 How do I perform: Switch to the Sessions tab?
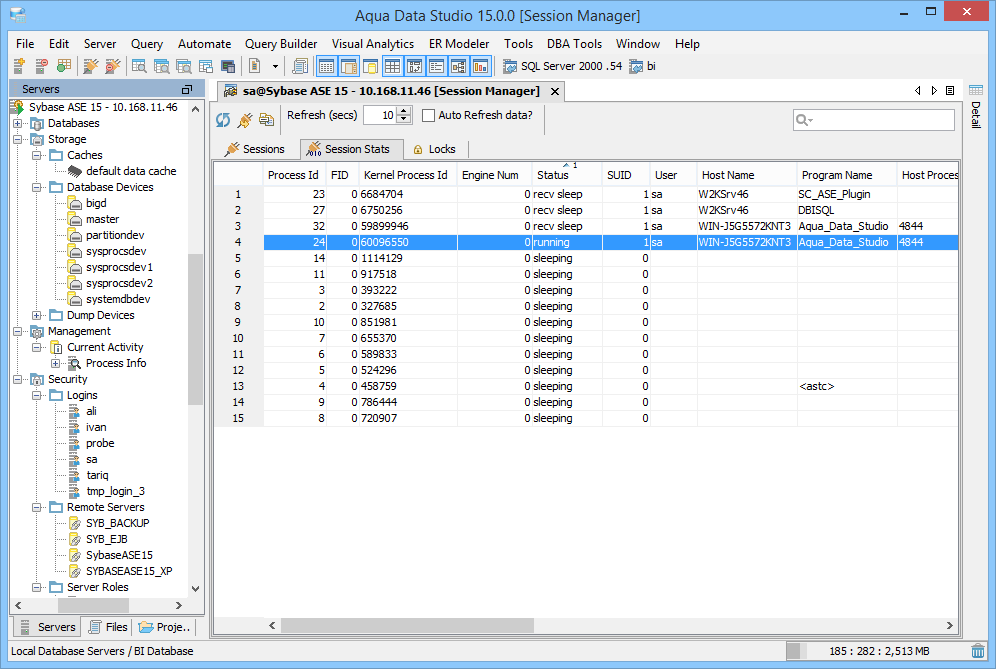pyautogui.click(x=255, y=149)
